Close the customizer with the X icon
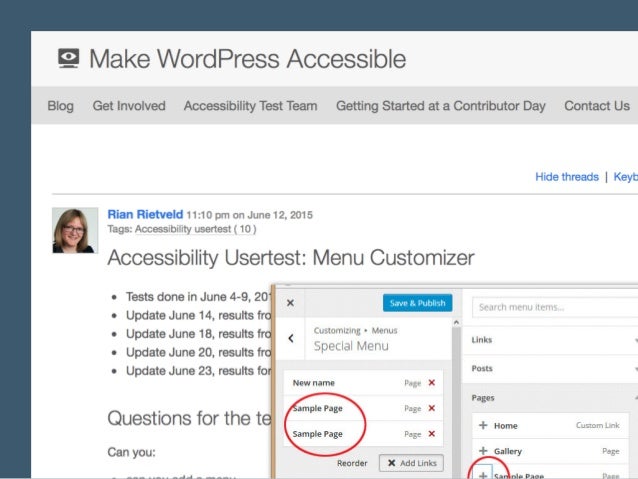The image size is (638, 479). [x=290, y=303]
